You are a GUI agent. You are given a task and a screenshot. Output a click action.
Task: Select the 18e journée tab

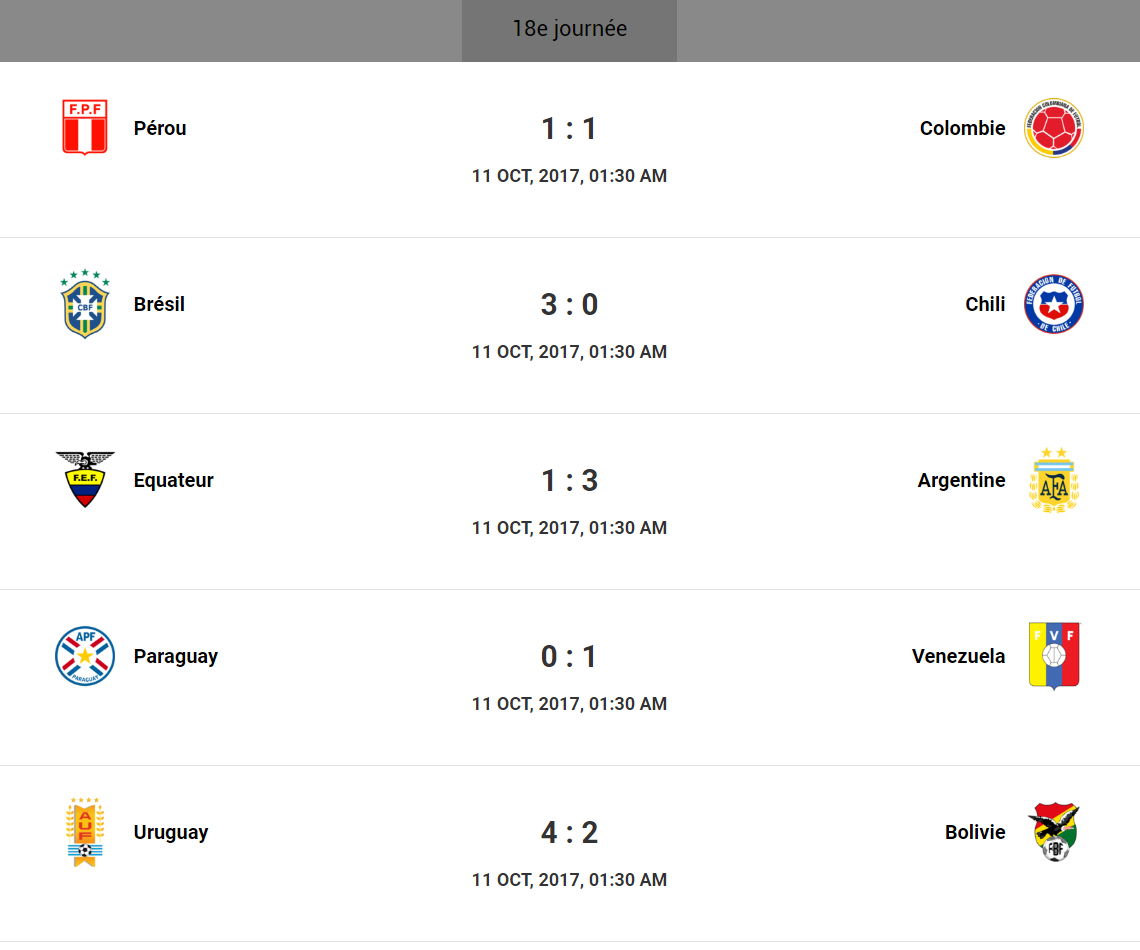pos(569,29)
